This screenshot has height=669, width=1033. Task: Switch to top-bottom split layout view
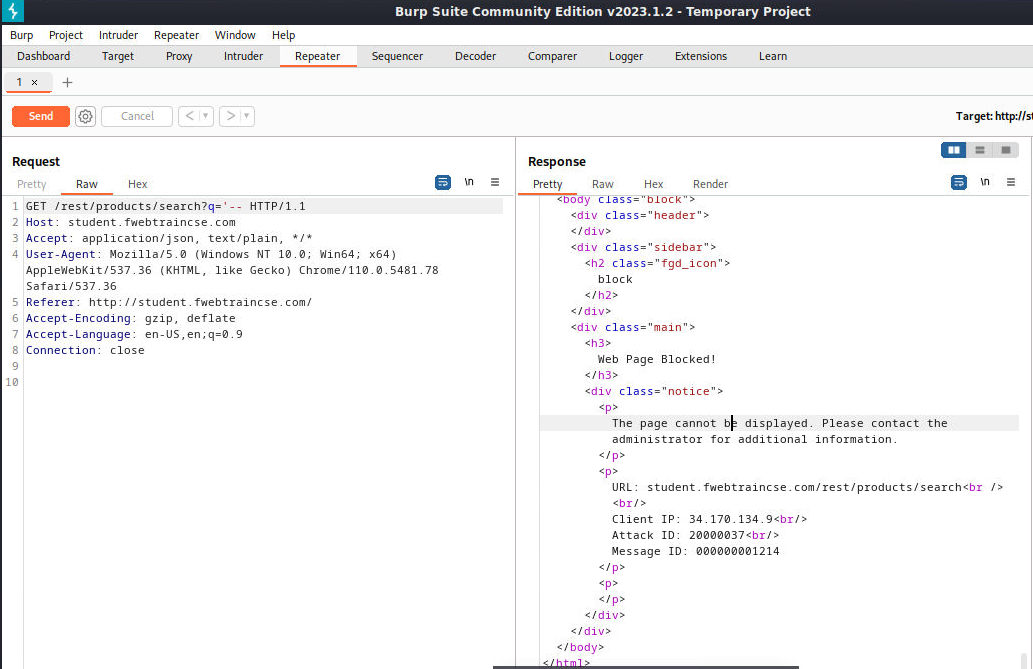pos(980,150)
